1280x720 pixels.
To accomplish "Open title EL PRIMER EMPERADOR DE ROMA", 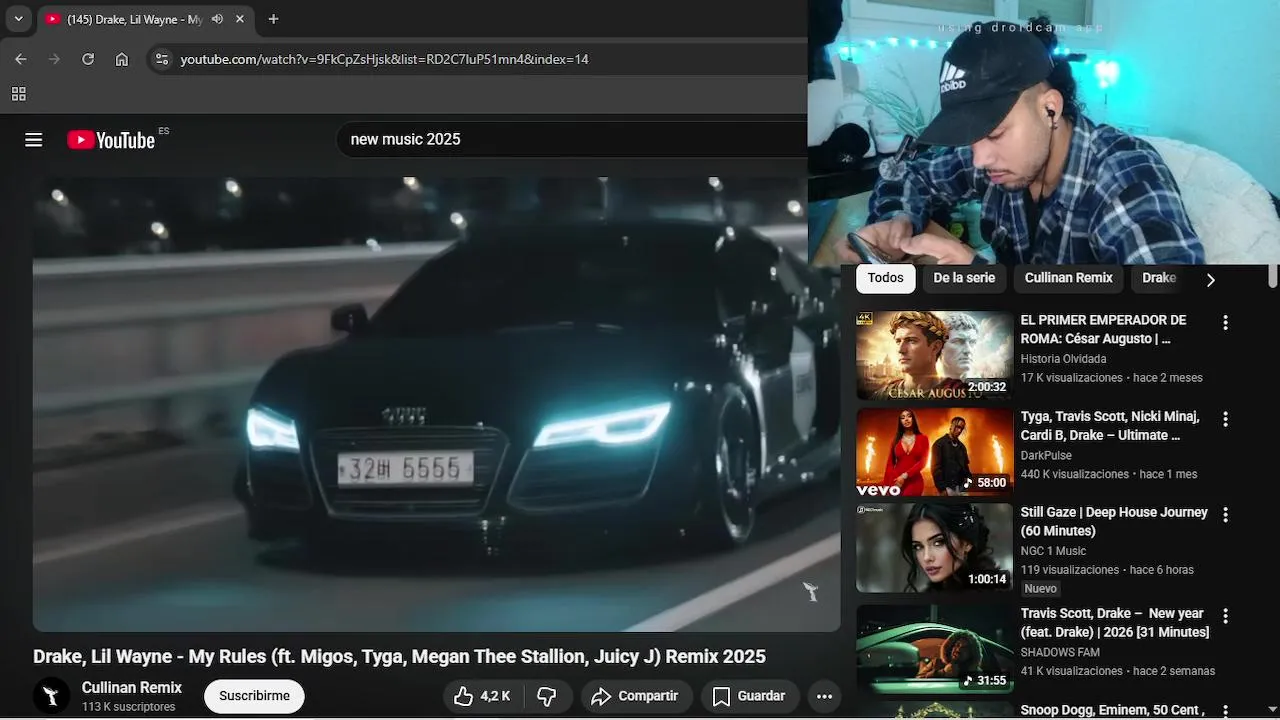I will 1103,329.
